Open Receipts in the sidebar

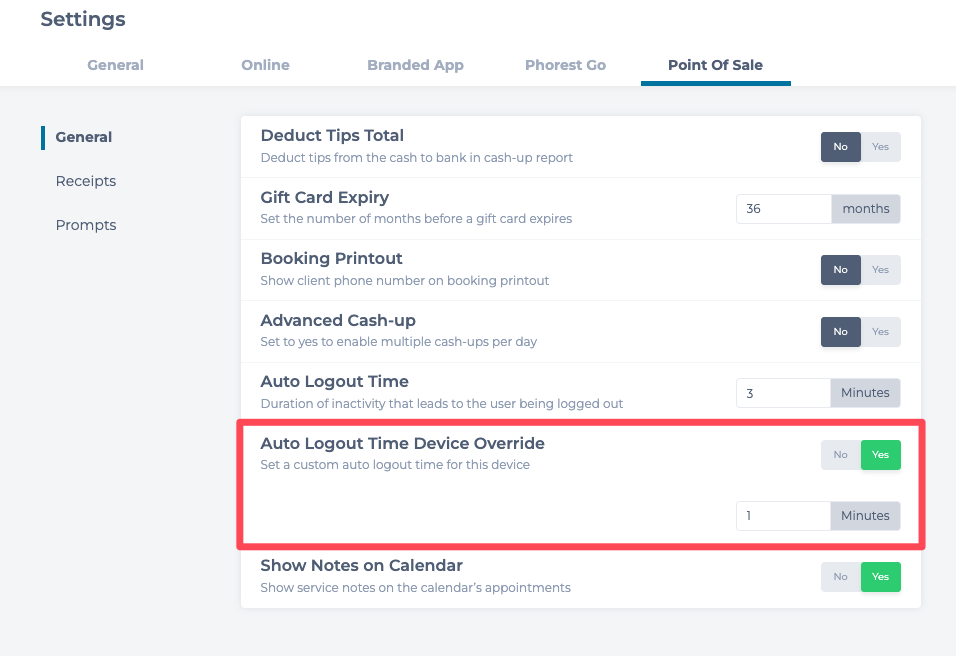click(86, 181)
